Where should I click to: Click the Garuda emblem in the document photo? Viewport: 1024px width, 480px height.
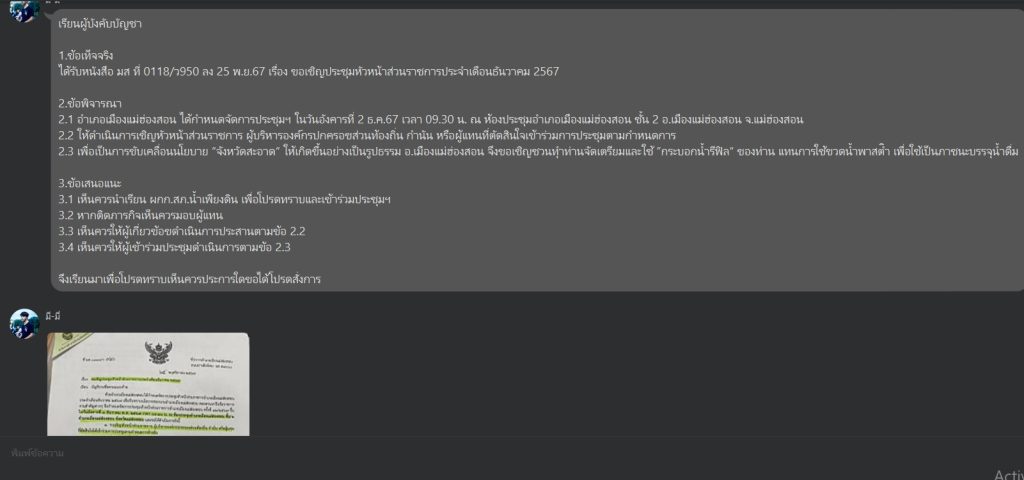pyautogui.click(x=157, y=352)
